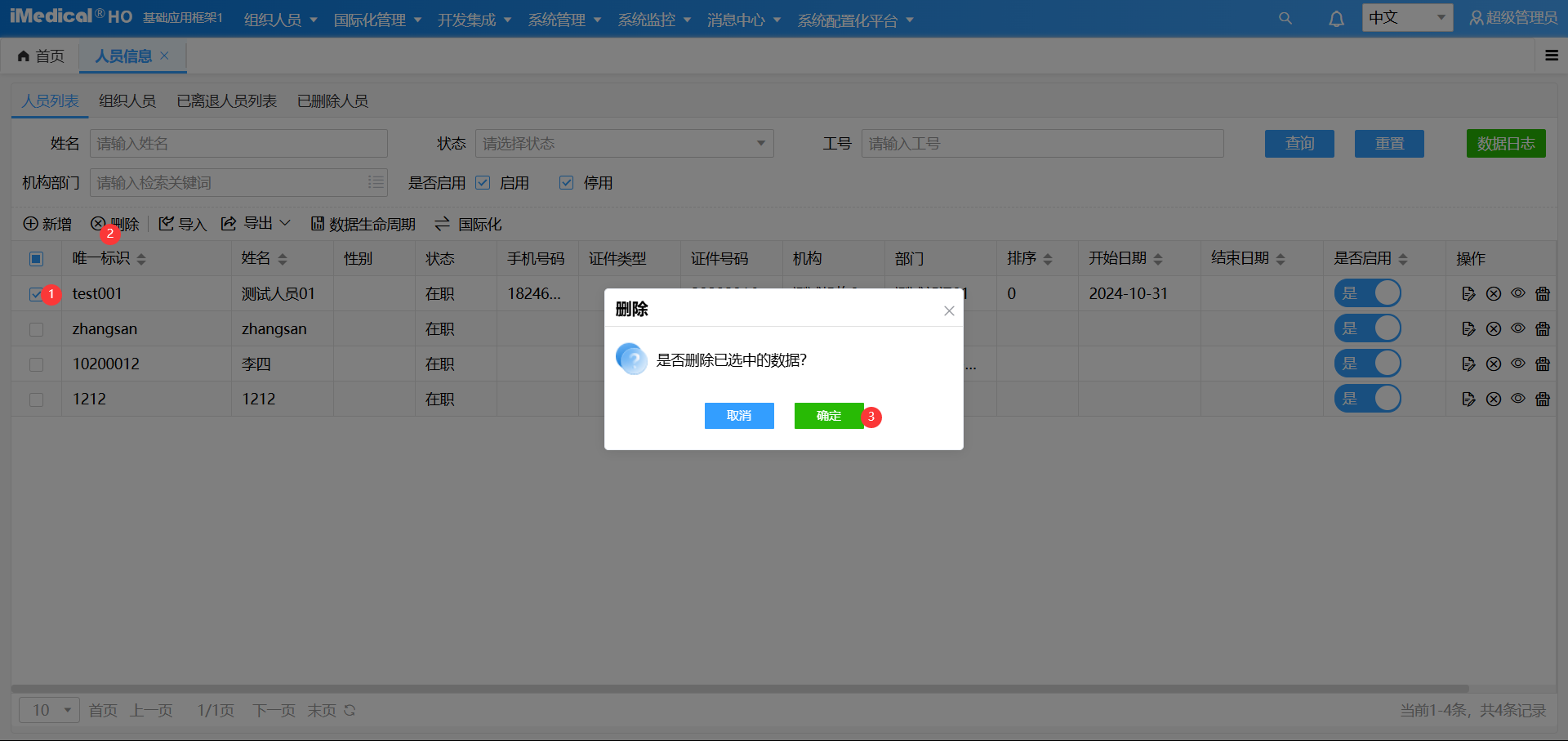Confirm deletion with the 确定 button
Viewport: 1568px width, 741px height.
[828, 416]
